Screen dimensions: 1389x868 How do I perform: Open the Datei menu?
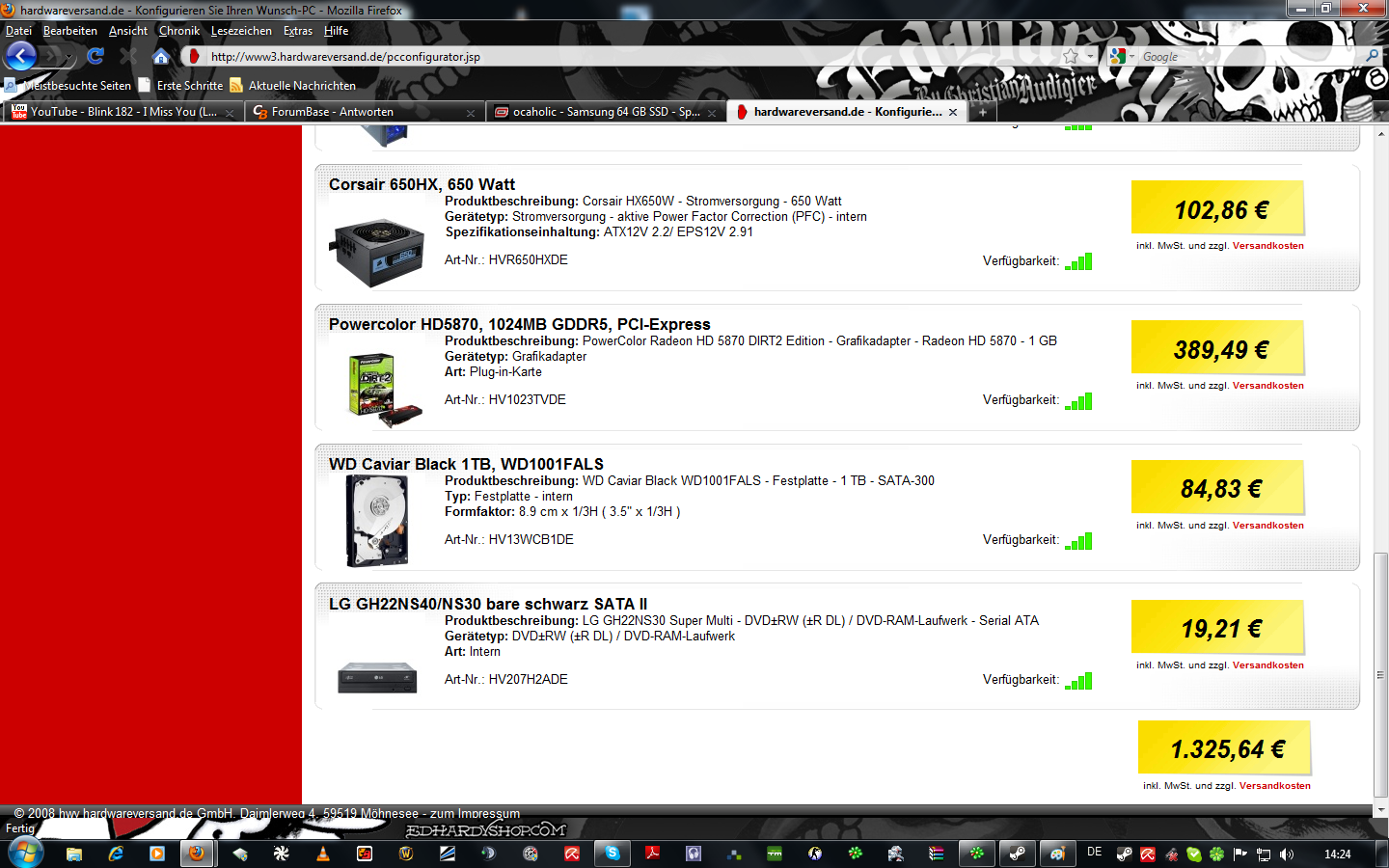click(x=18, y=31)
